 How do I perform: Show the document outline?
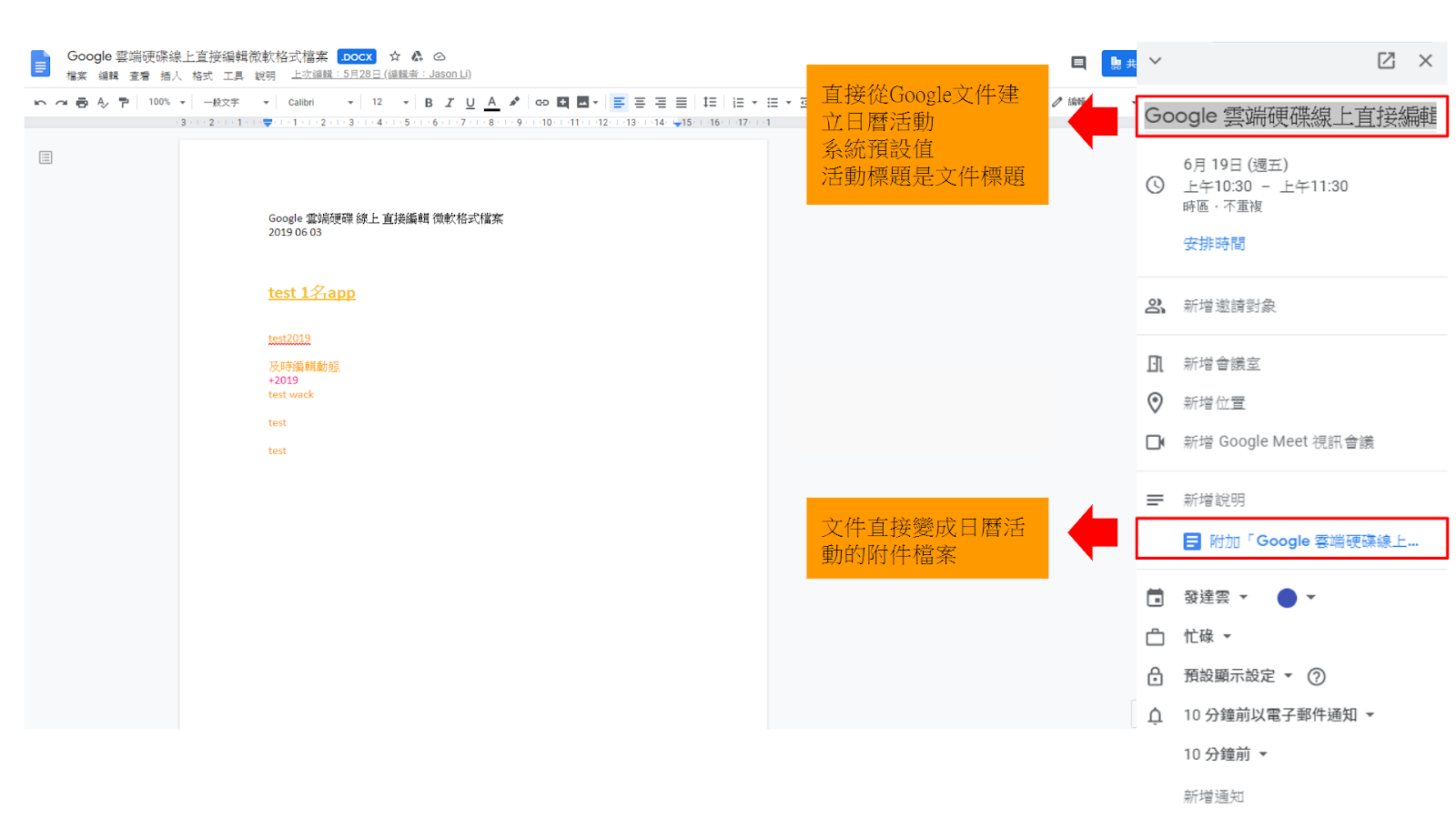45,157
